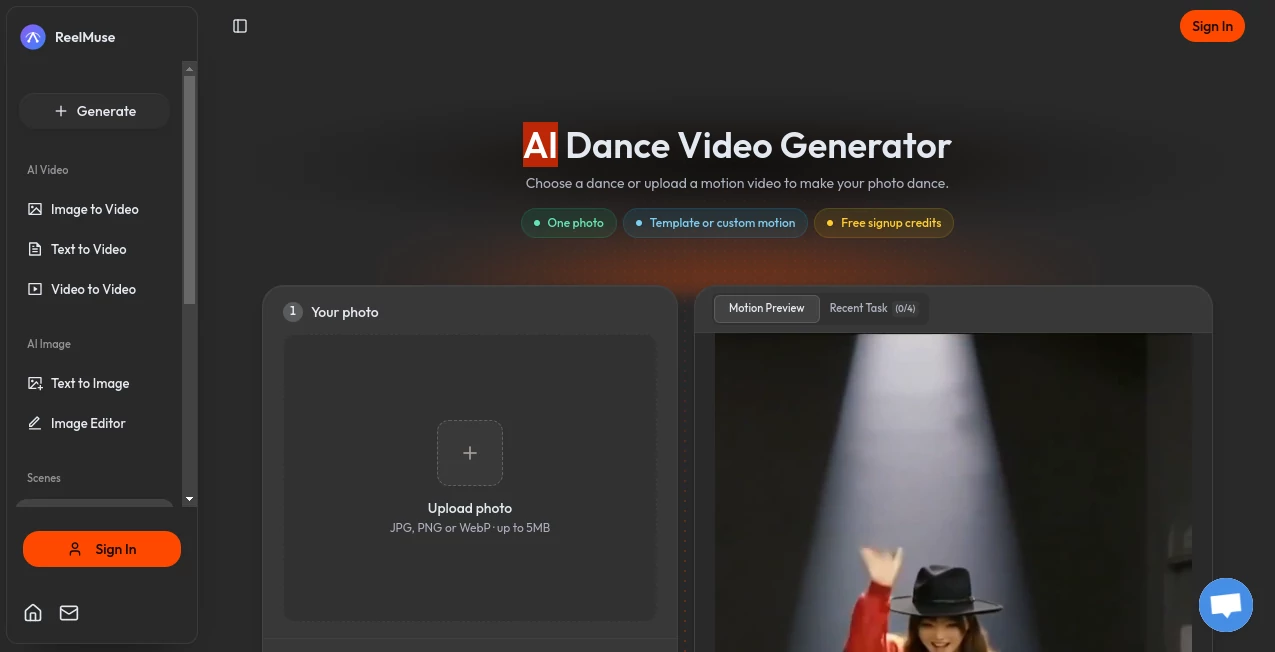Open the mail envelope icon

coord(69,613)
